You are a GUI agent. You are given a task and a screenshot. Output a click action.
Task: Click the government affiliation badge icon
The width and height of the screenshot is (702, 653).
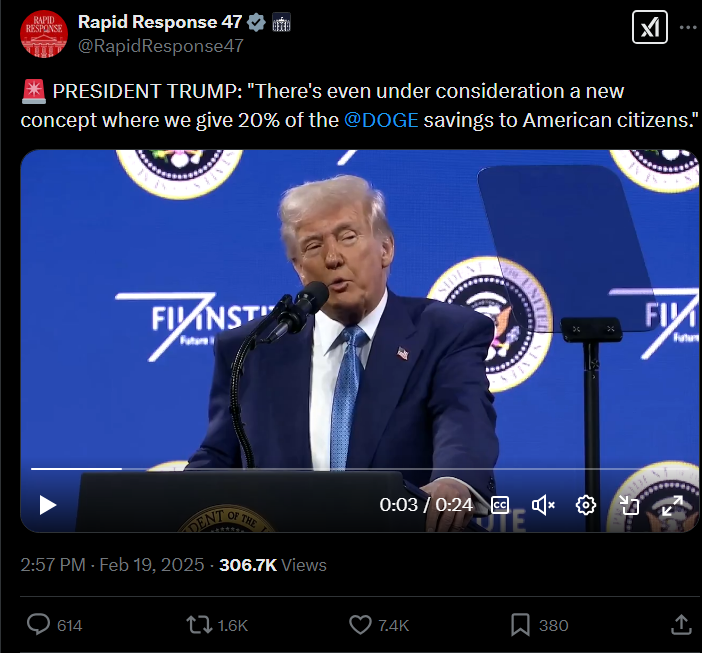point(281,22)
